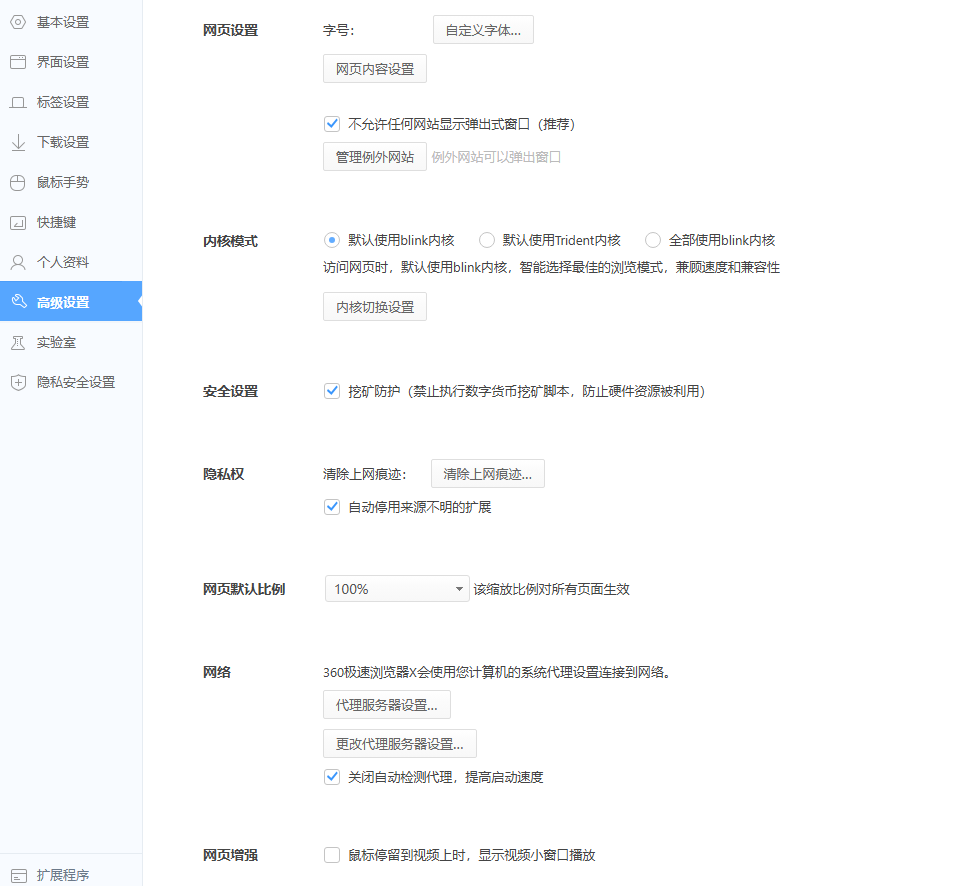Click the hint text 例外网站可以弹出窗口

(x=496, y=157)
